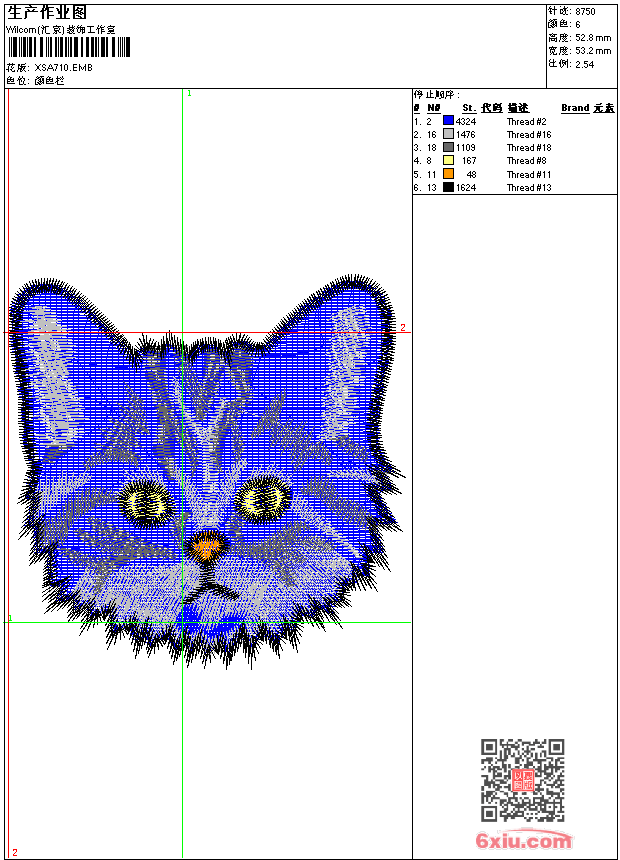
Task: Click the "描述" column header
Action: [518, 108]
